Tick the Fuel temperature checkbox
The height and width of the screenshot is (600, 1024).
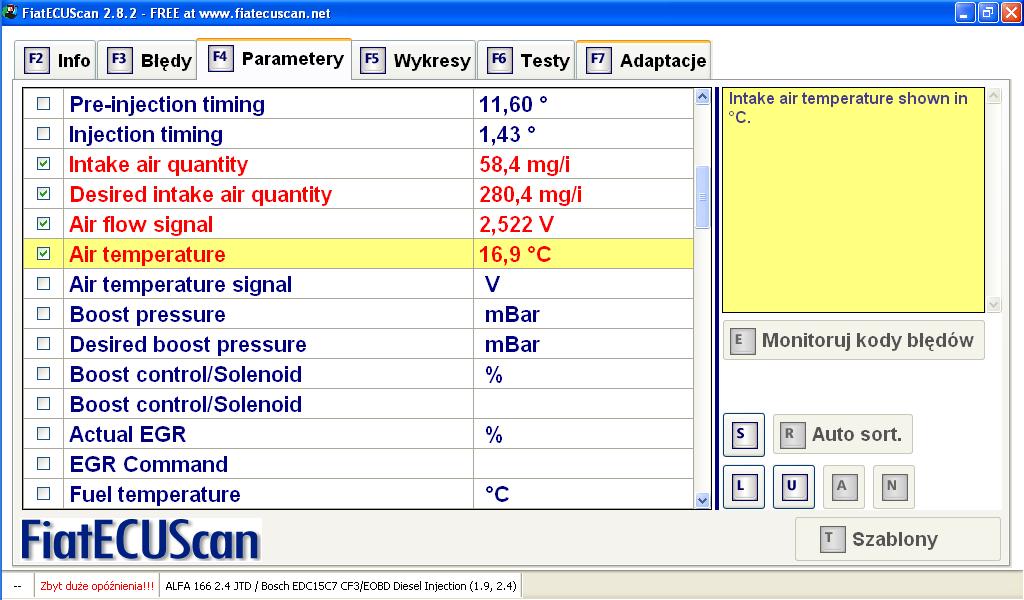pos(44,494)
